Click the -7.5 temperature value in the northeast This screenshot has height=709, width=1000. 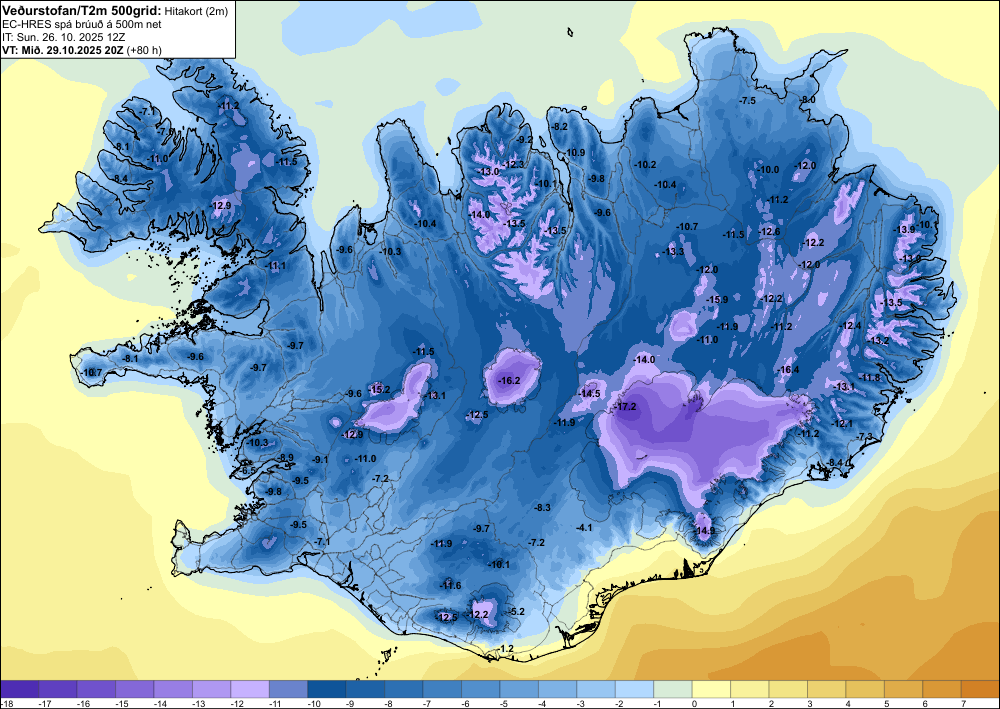point(747,101)
